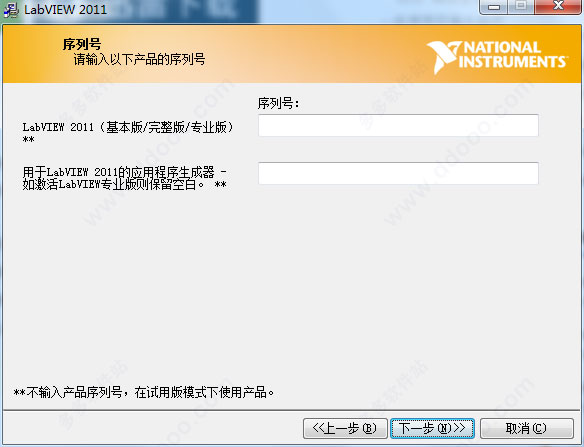Click the LabVIEW 2011 serial number field
Image resolution: width=584 pixels, height=447 pixels.
coord(398,126)
